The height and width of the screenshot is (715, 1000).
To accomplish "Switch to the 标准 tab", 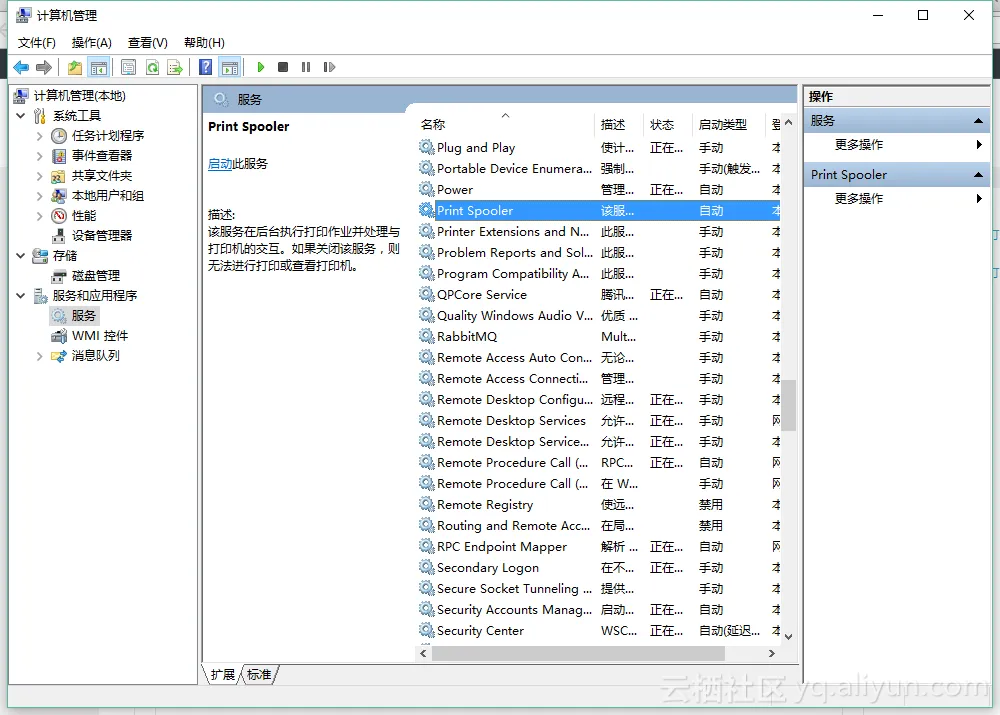I will click(x=259, y=675).
